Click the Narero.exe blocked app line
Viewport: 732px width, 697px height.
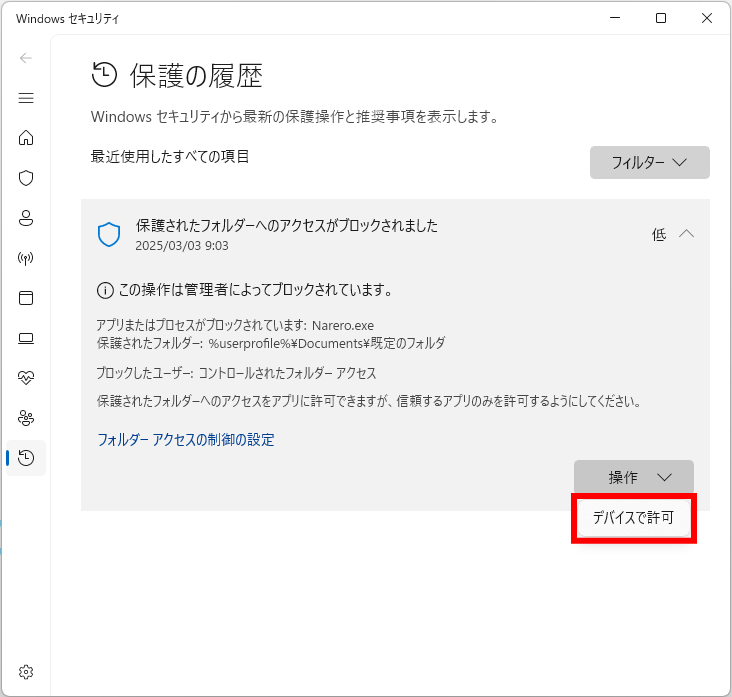[235, 325]
